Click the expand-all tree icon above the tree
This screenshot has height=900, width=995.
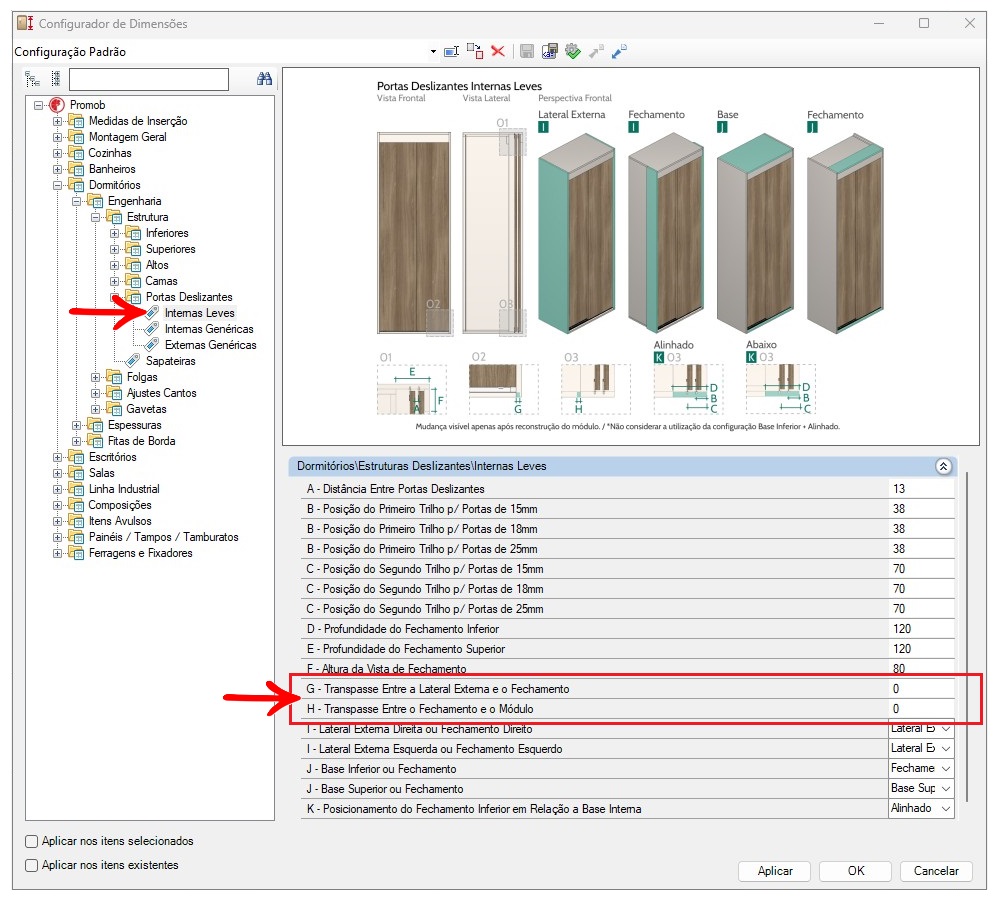33,79
